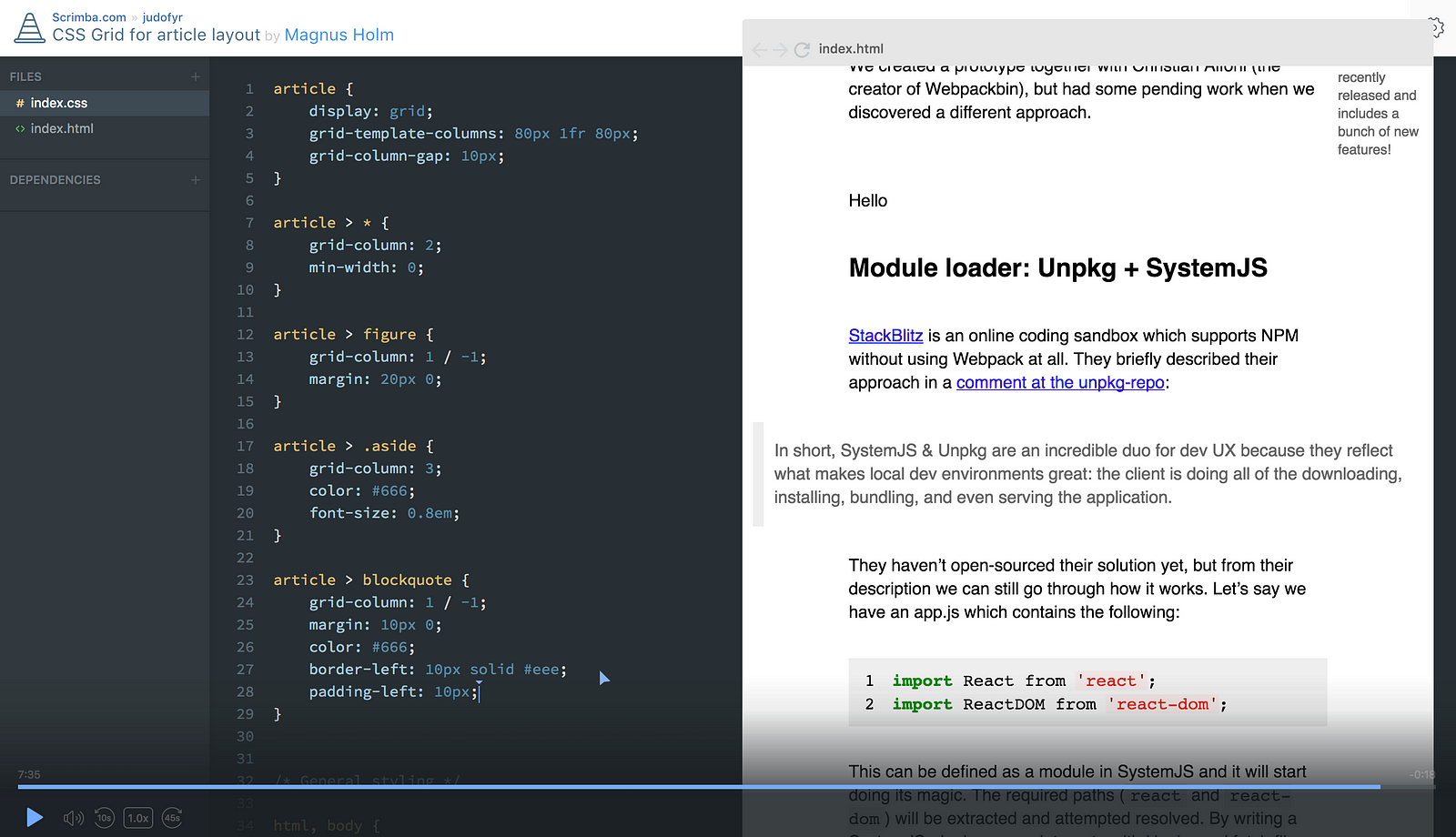Click 'color: #666;' on line 19
1456x837 pixels.
point(361,491)
